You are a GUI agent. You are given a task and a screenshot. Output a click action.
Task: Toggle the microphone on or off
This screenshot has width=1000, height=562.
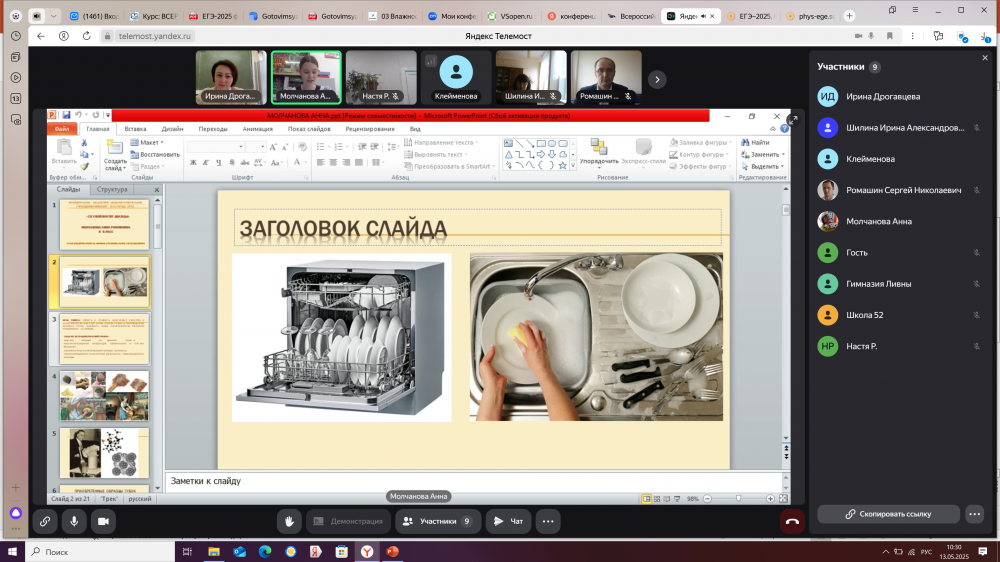[x=73, y=521]
